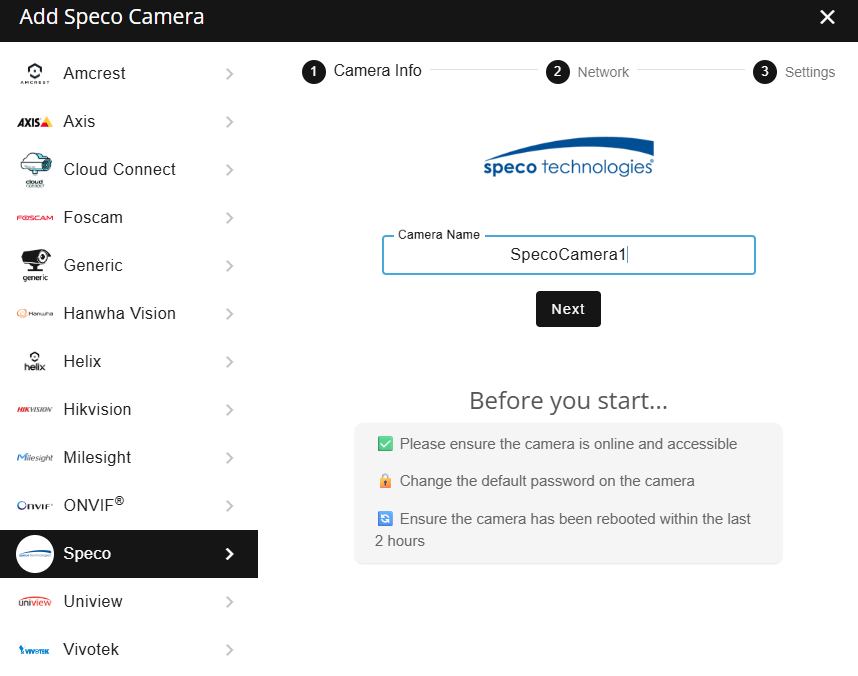This screenshot has width=858, height=676.
Task: Go to step 2 Network
Action: (587, 72)
